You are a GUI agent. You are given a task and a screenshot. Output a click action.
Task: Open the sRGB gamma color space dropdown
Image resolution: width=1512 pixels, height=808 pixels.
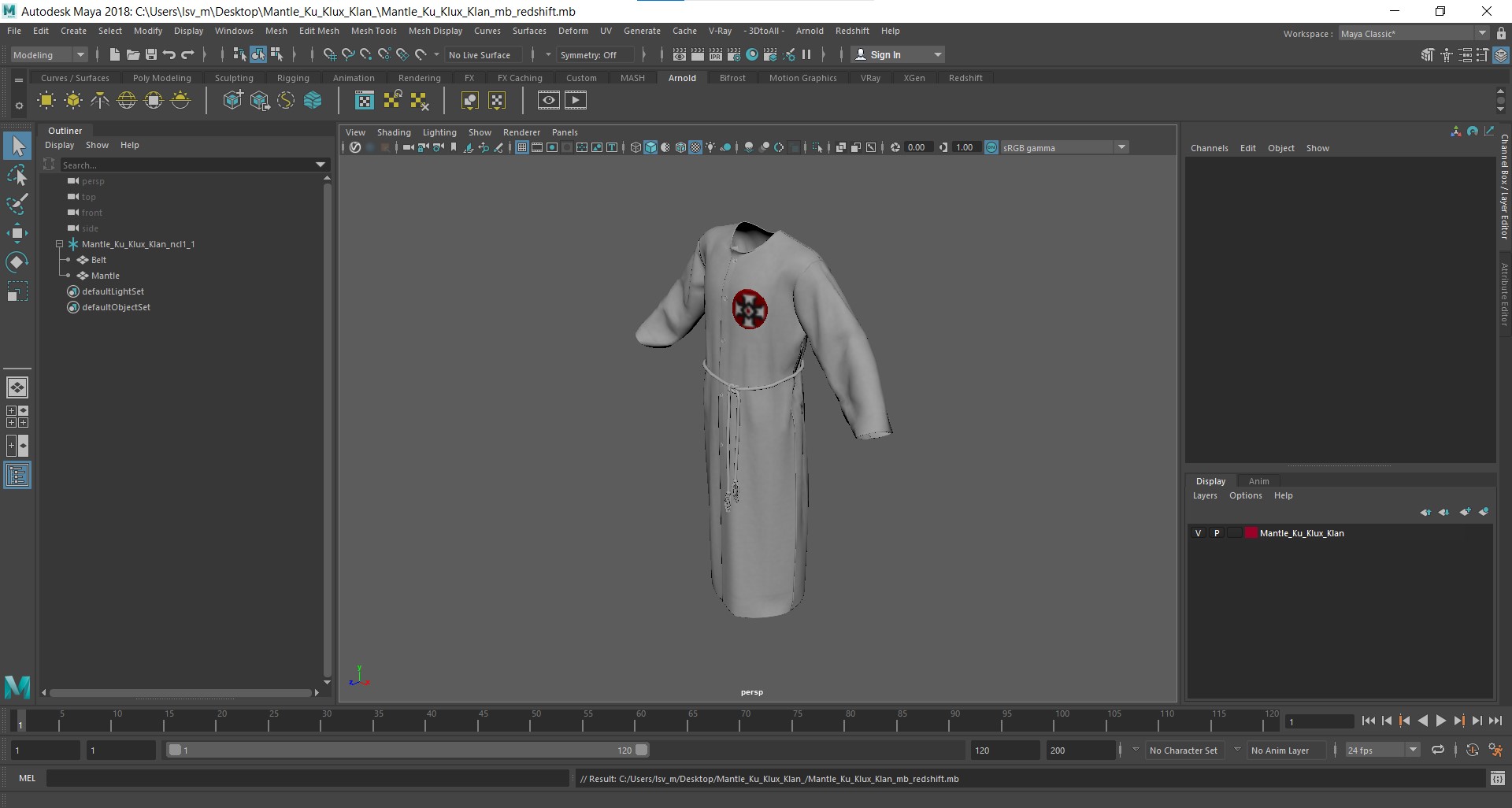(1063, 147)
